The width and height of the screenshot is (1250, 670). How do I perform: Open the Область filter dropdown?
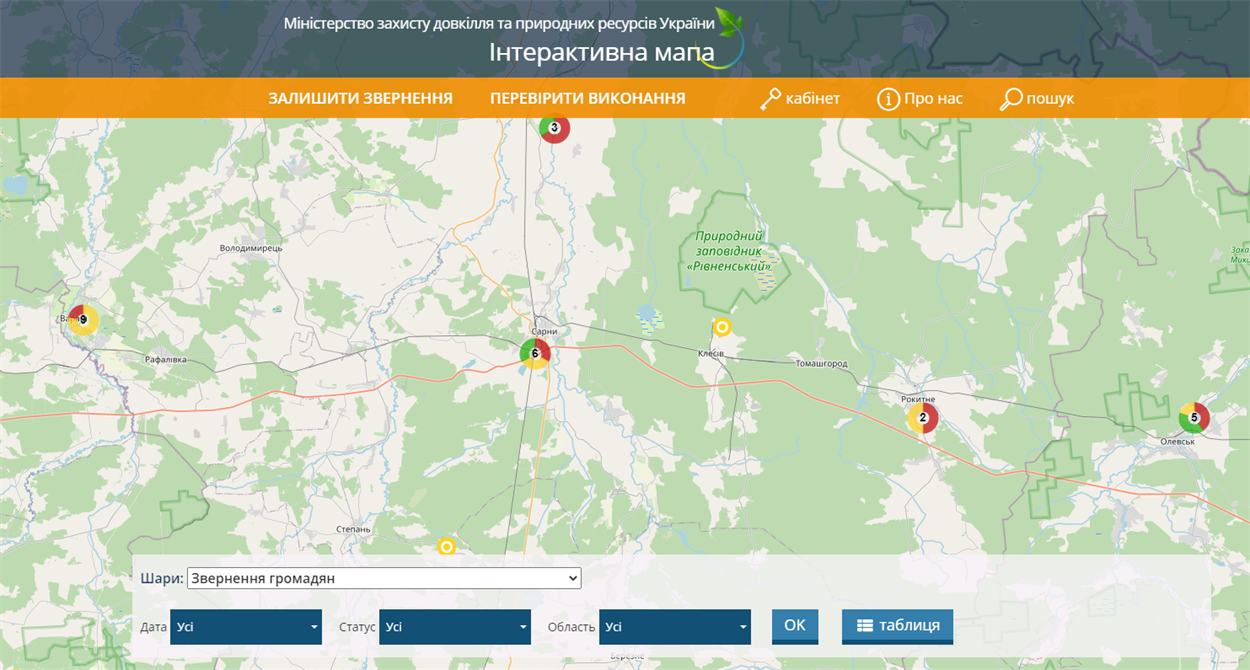tap(675, 627)
